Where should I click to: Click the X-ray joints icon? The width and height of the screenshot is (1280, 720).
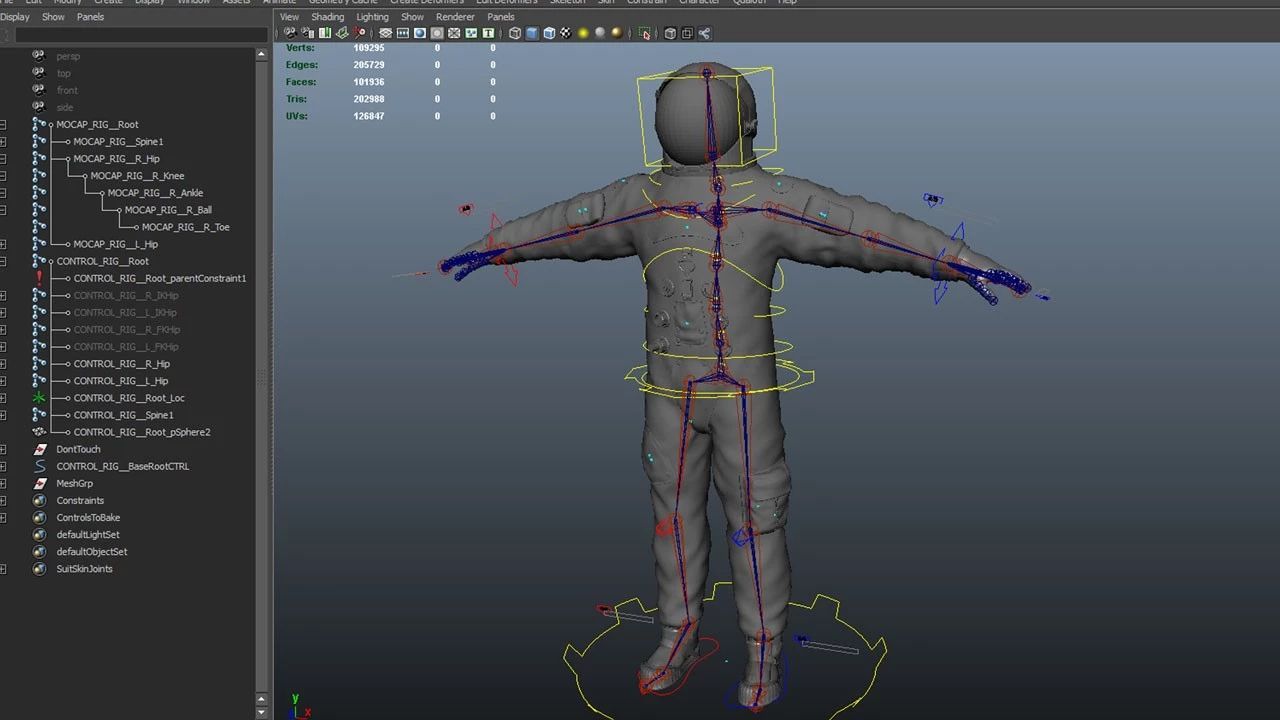point(704,33)
